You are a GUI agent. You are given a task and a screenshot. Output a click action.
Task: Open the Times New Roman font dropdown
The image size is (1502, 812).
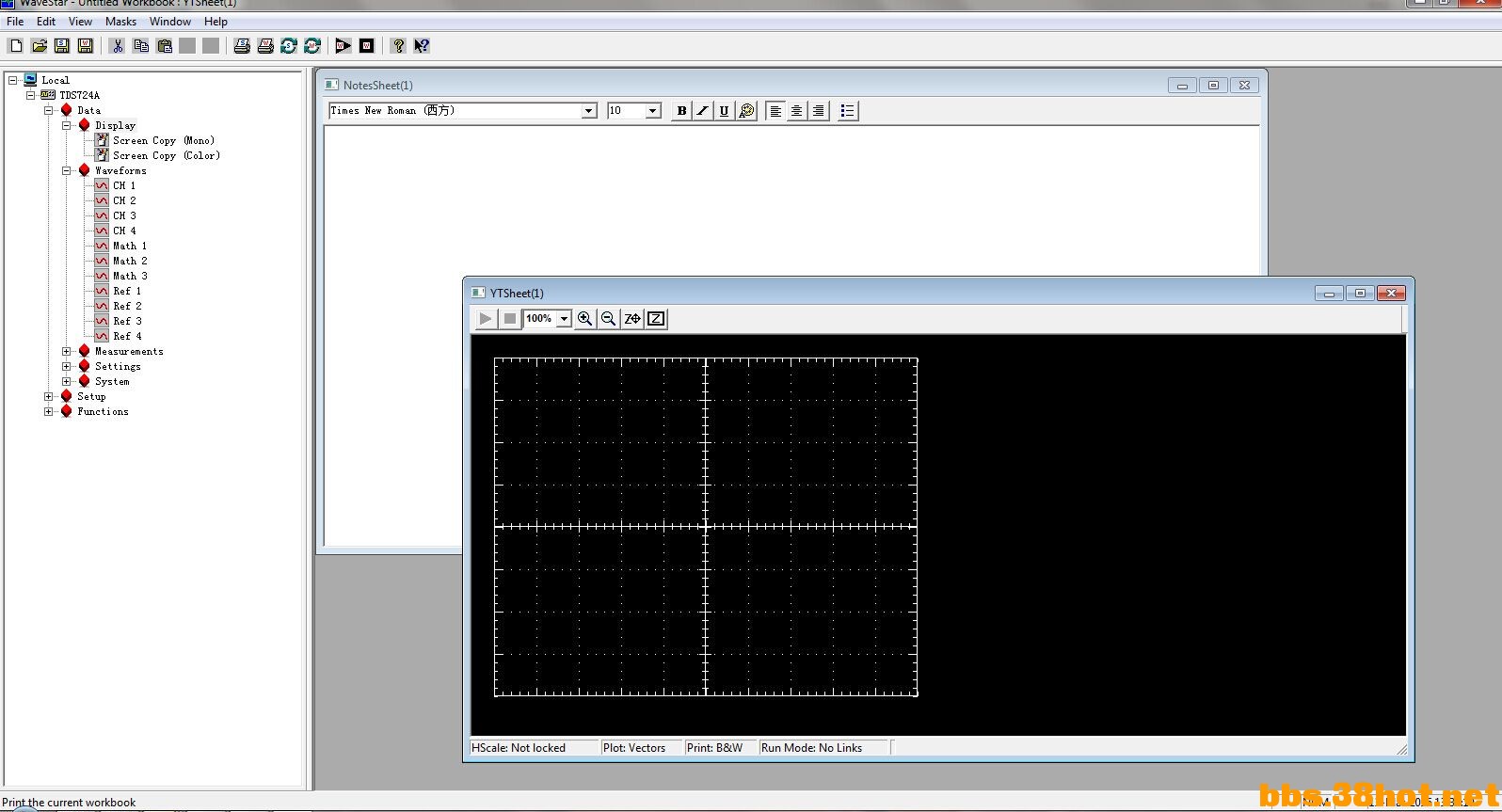(589, 111)
